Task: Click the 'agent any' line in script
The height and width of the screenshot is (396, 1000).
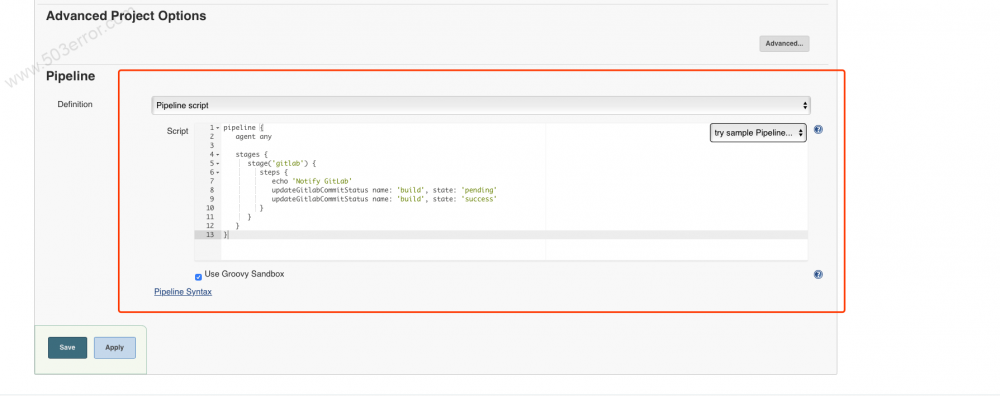Action: click(254, 136)
